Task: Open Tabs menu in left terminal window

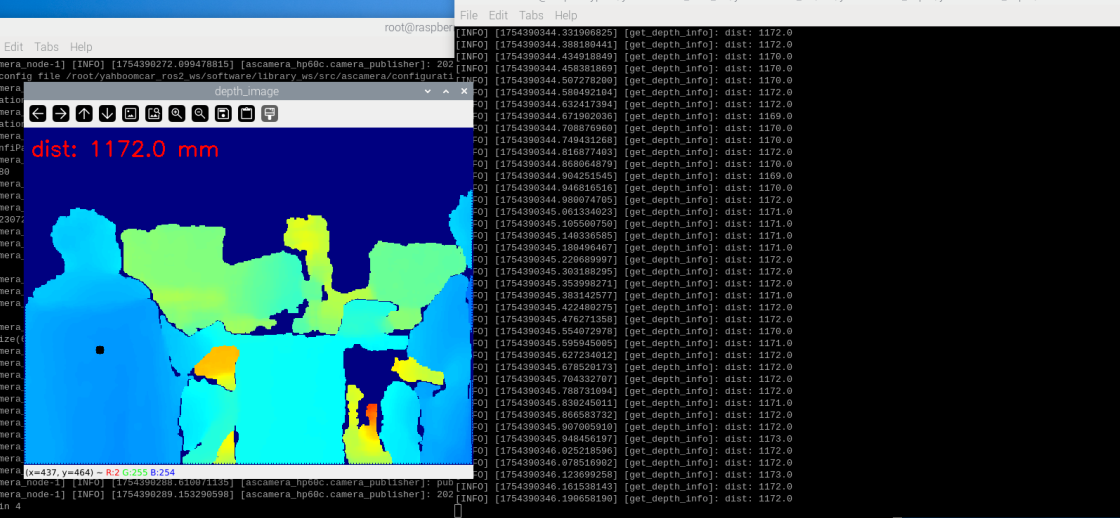Action: click(46, 47)
